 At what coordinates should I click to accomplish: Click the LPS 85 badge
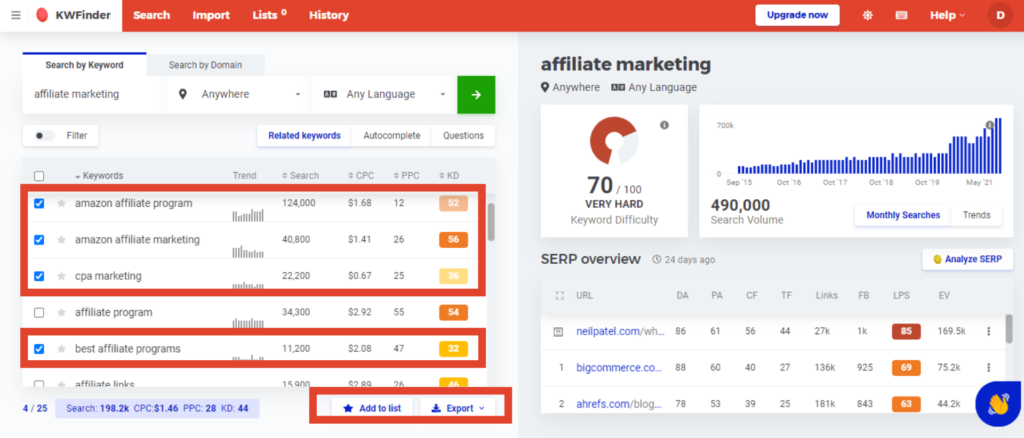click(906, 332)
